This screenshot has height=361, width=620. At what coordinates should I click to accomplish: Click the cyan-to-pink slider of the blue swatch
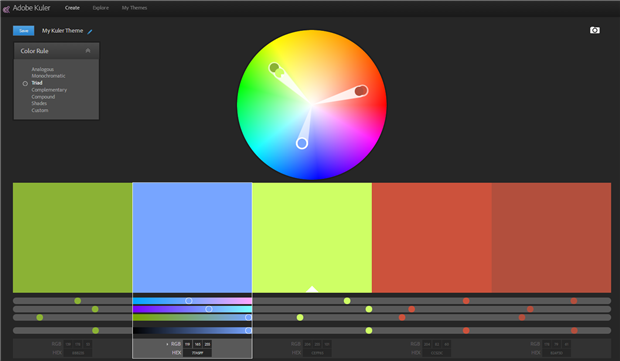pyautogui.click(x=192, y=301)
